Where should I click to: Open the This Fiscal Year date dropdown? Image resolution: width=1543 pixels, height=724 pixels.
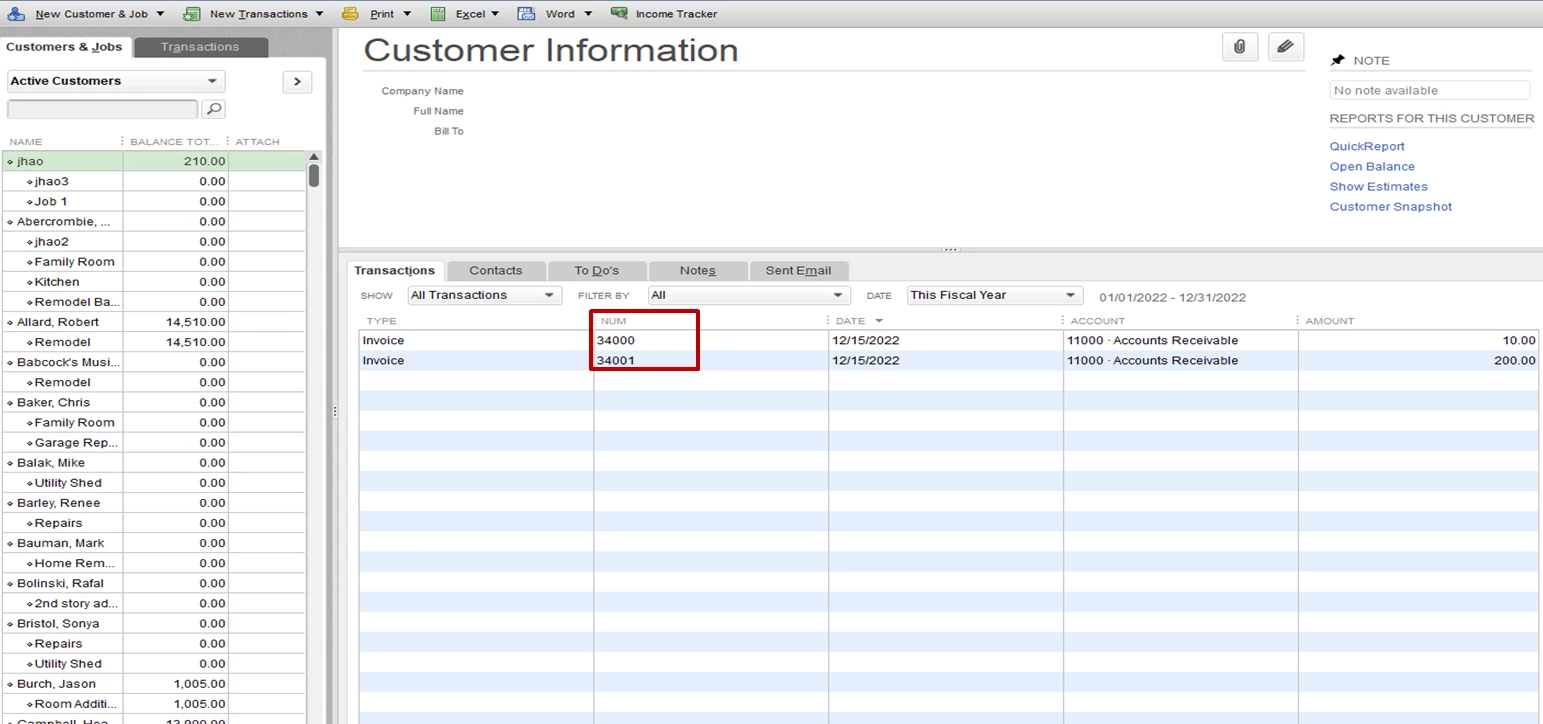995,295
